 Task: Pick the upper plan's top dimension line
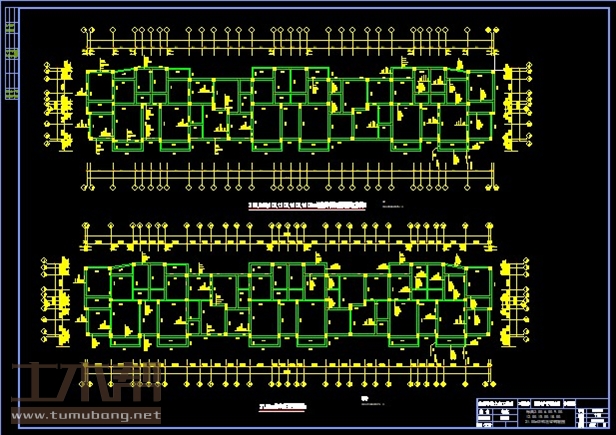(x=290, y=46)
